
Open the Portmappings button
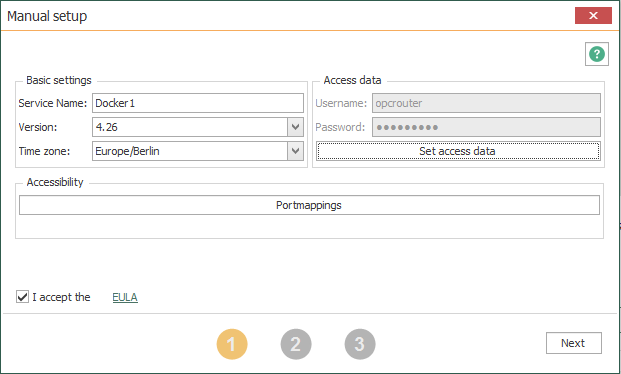pos(309,205)
